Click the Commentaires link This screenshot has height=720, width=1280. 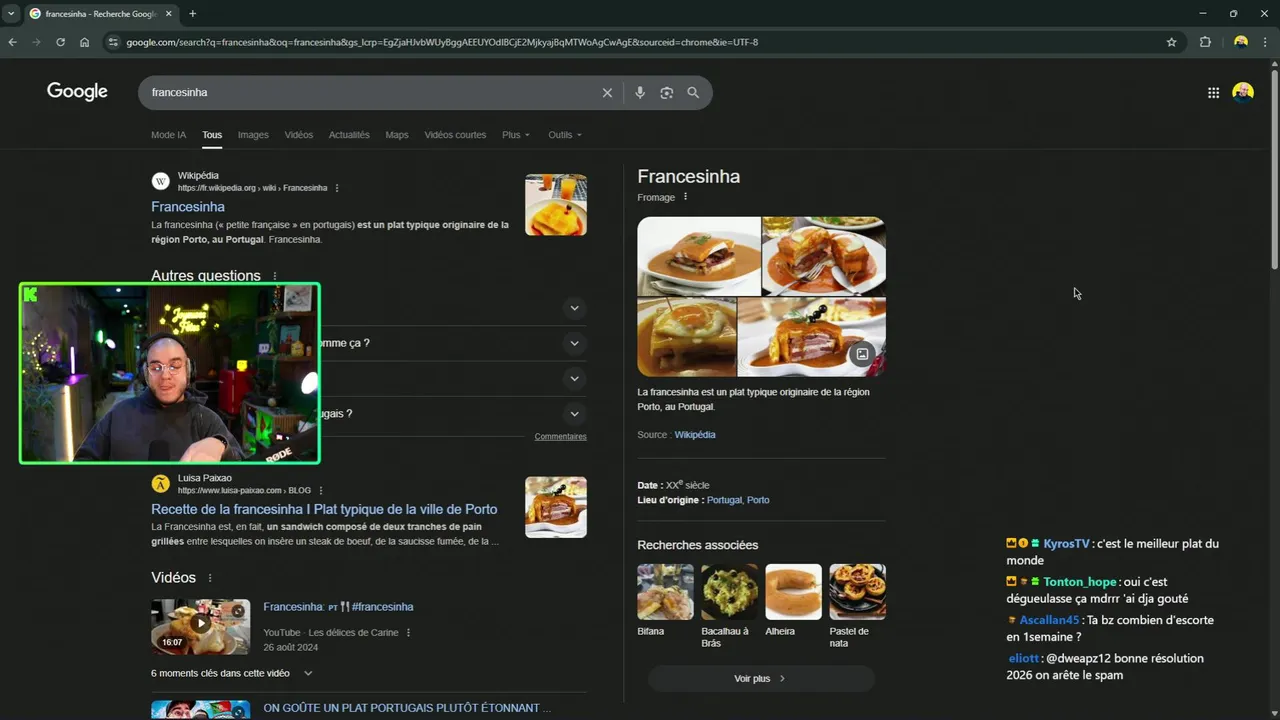click(560, 437)
